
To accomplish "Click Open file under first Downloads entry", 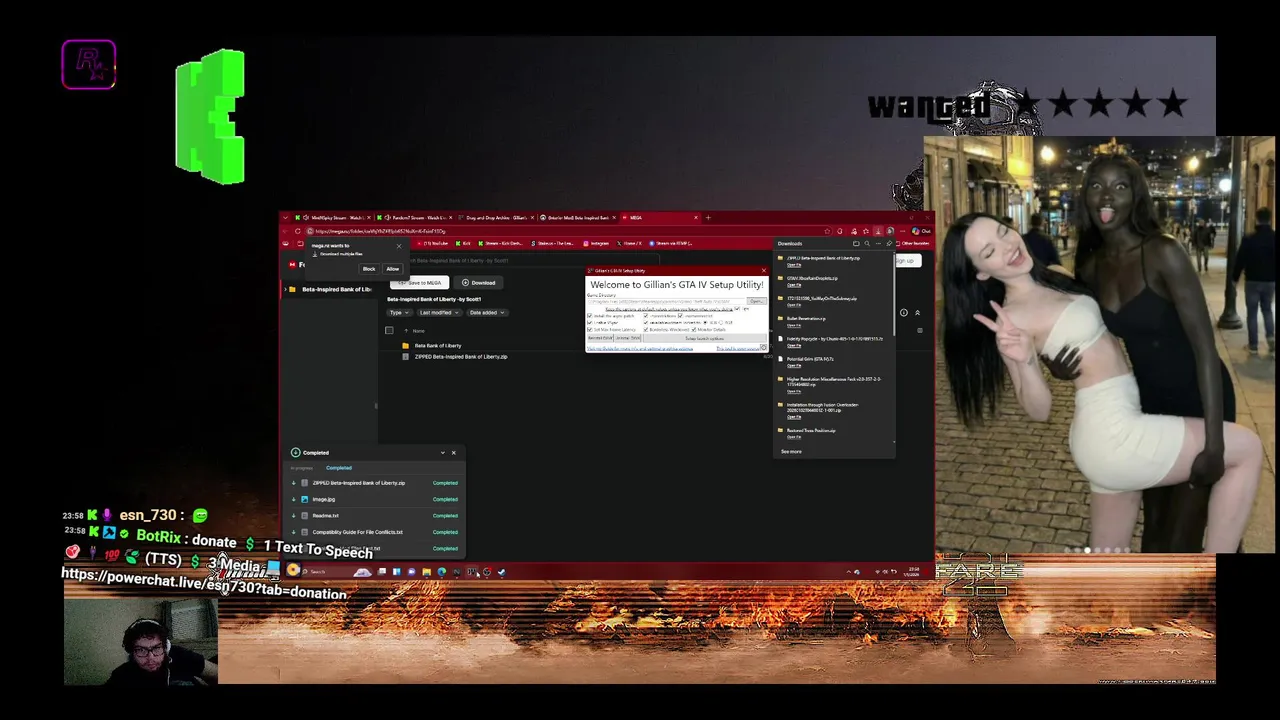I will (793, 264).
